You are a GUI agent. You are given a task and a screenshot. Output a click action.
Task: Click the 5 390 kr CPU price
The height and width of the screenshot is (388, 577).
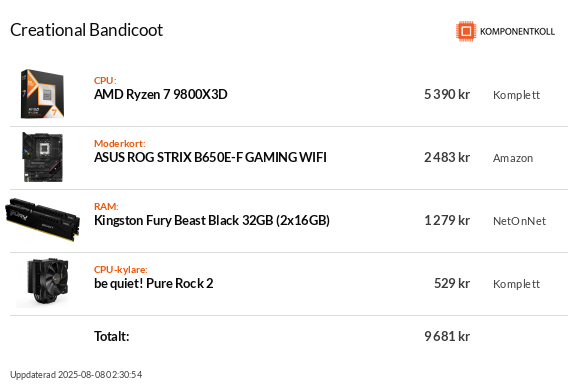[447, 95]
